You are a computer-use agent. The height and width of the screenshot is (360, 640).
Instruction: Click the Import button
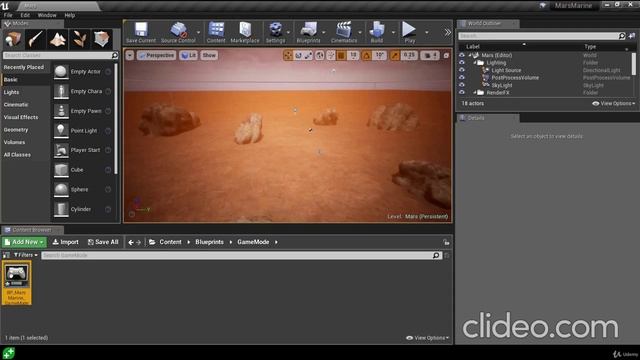tap(65, 242)
